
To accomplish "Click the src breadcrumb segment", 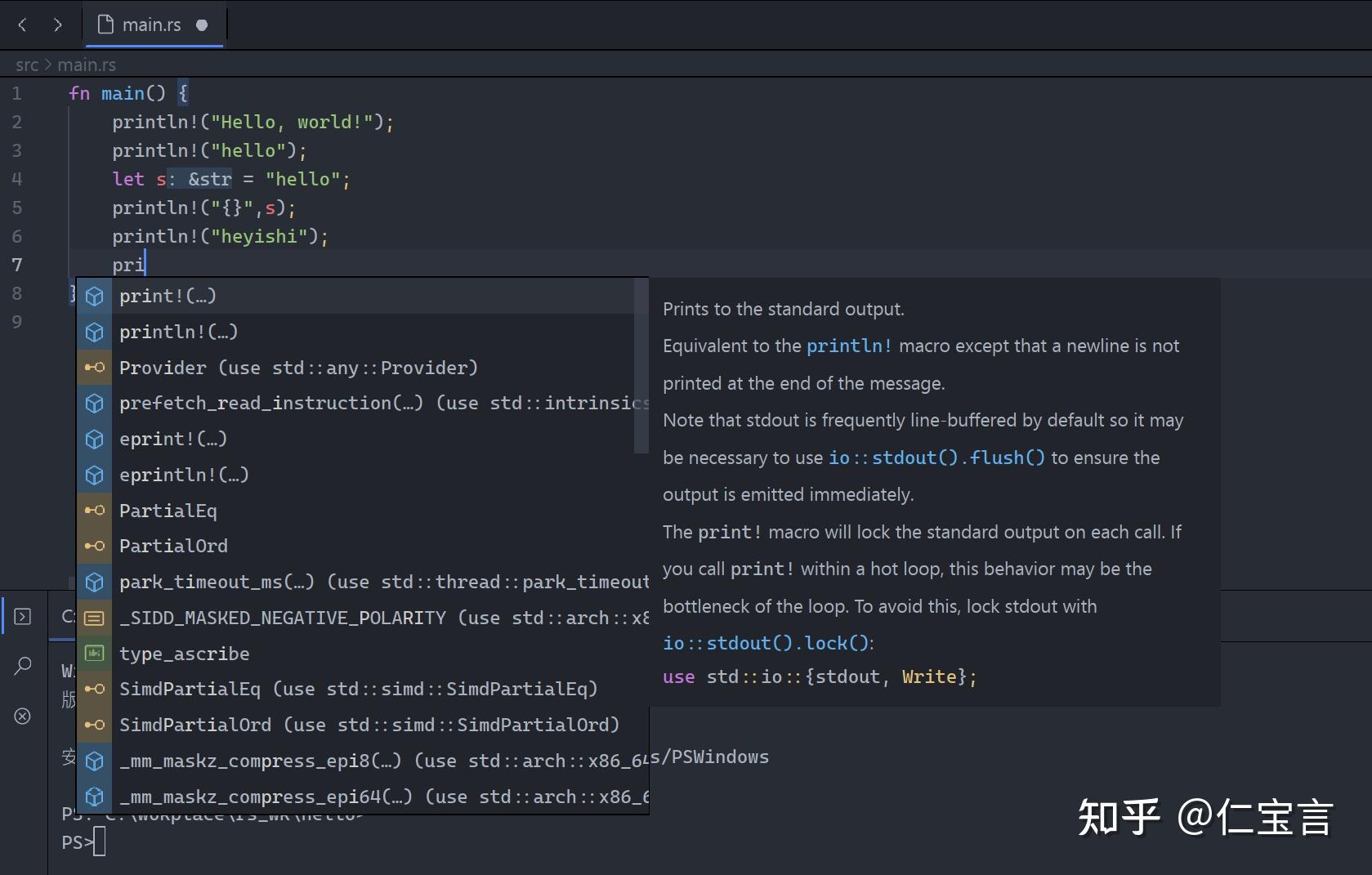I will click(27, 65).
